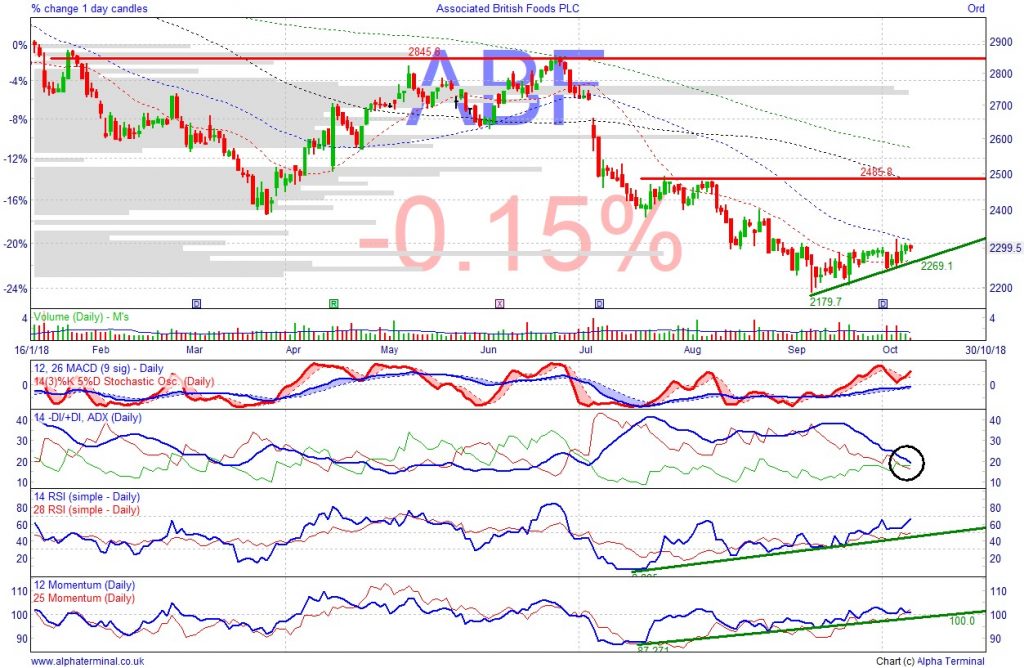
Task: Click the 2845.6 resistance level value
Action: [x=424, y=52]
